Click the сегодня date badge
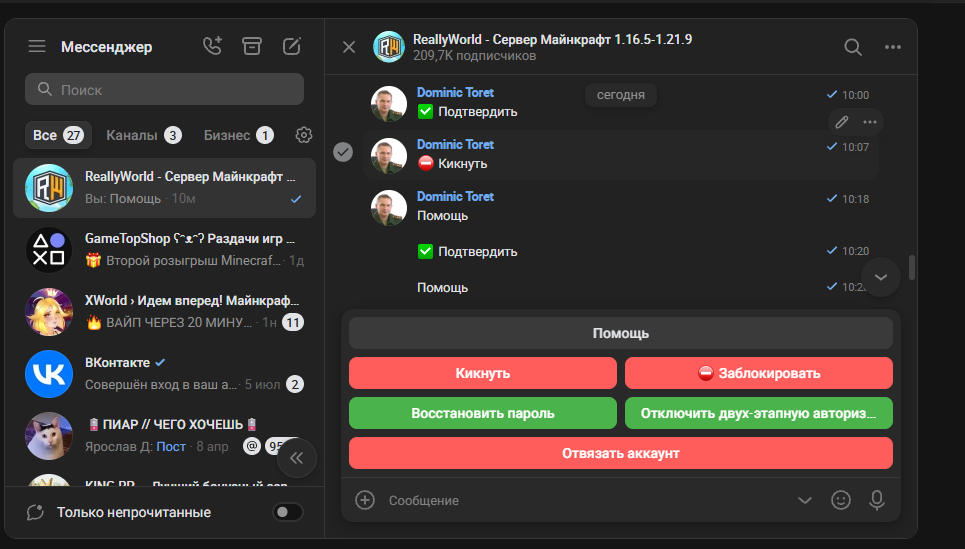965x549 pixels. (x=620, y=95)
